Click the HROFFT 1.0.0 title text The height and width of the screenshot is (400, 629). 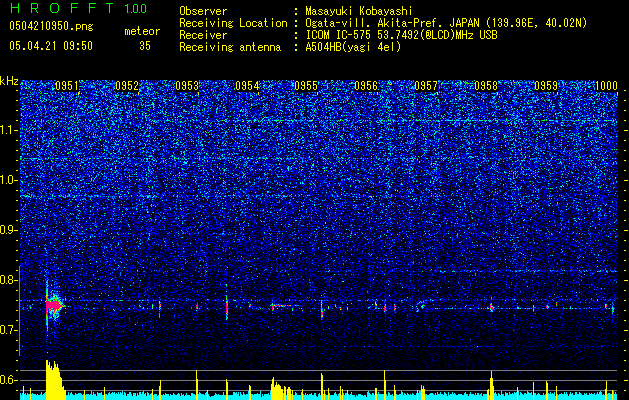pos(79,8)
